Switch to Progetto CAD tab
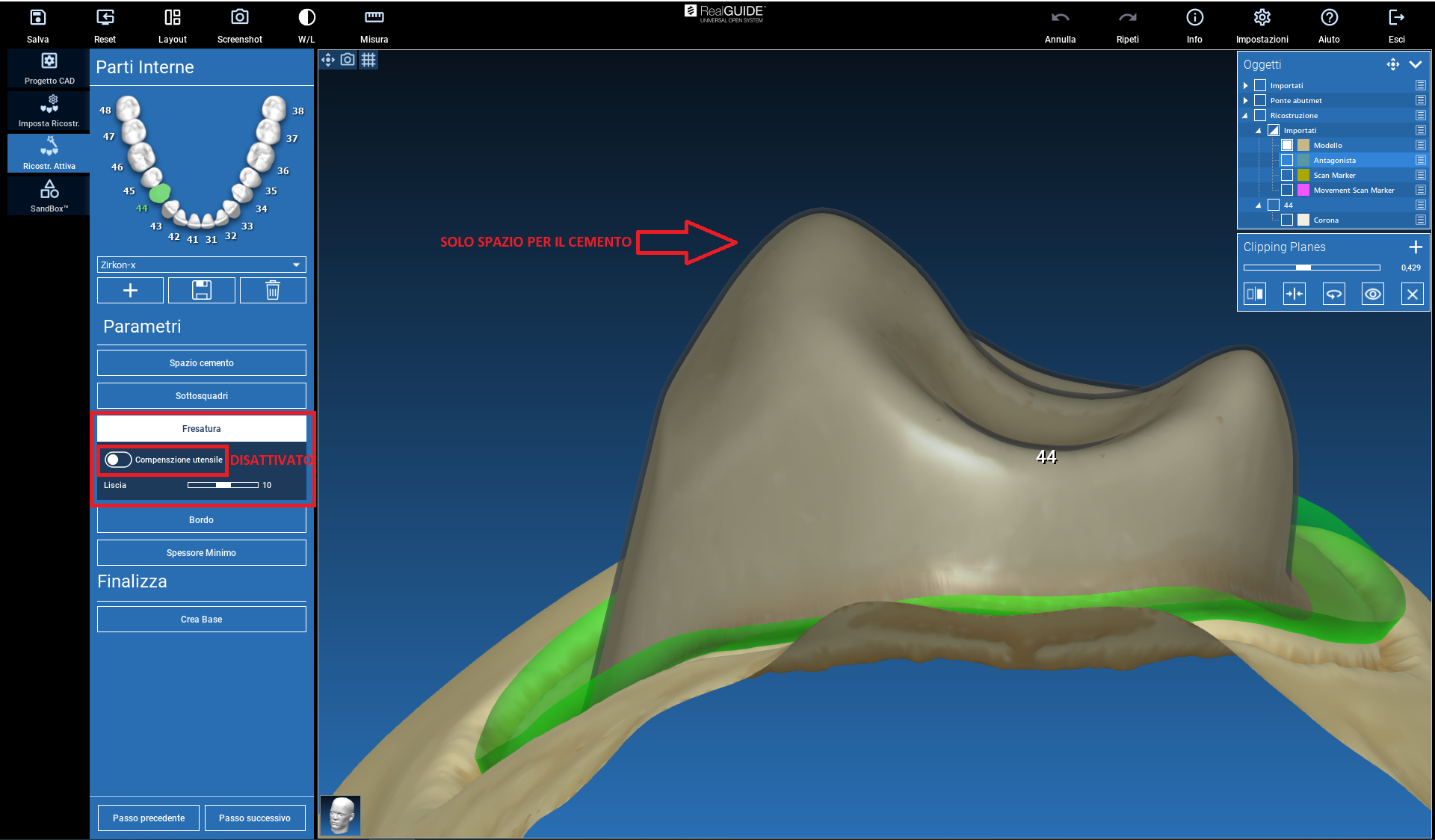Screen dimensions: 1435x840 [x=49, y=68]
